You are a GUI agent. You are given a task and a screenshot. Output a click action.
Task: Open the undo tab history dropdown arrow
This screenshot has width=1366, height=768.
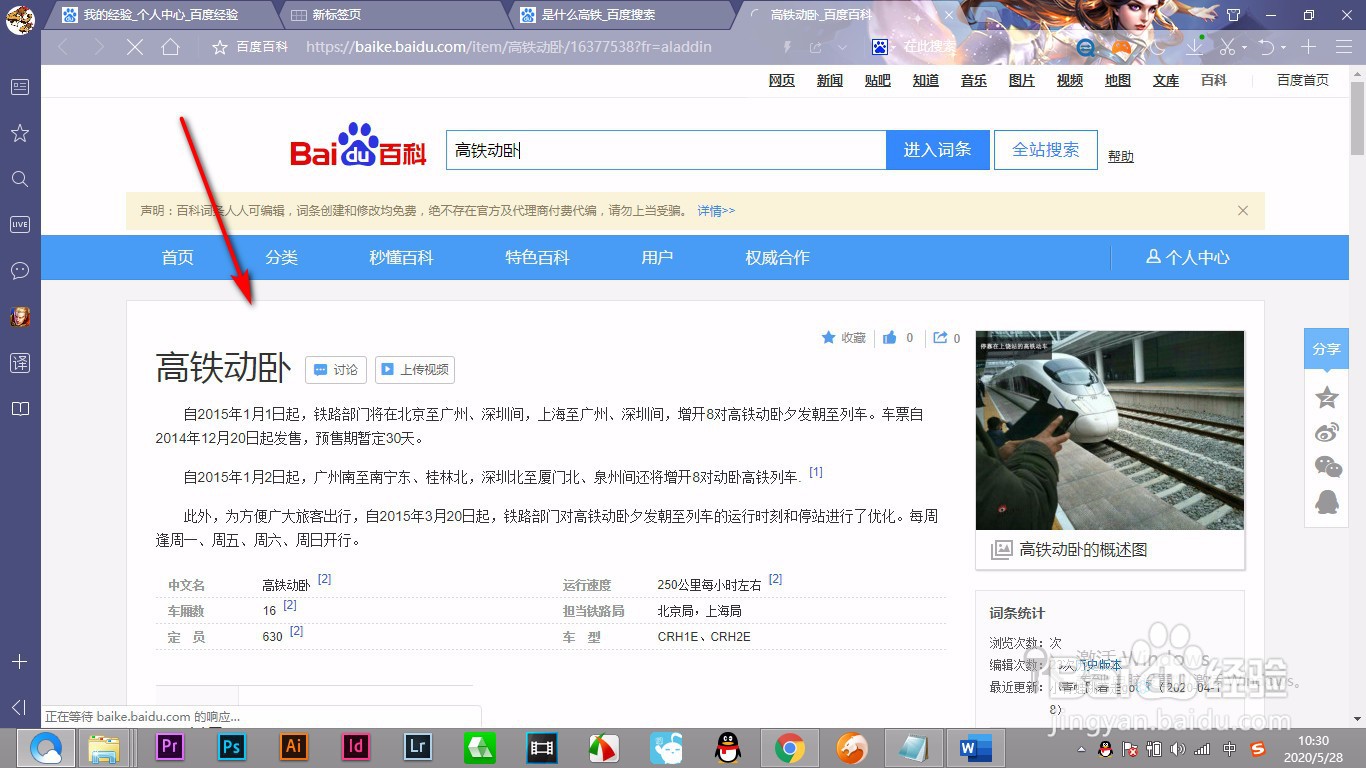1283,48
